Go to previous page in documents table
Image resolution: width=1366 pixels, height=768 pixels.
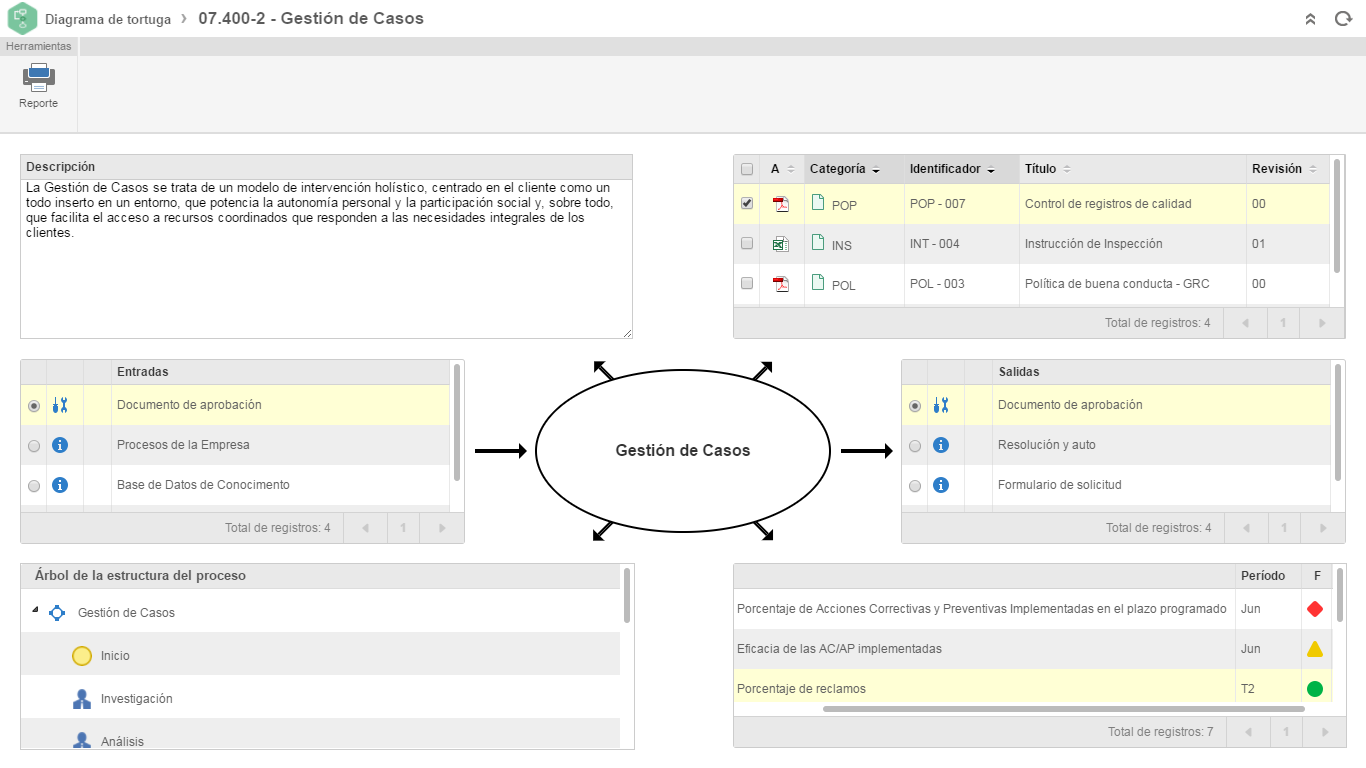point(1245,323)
